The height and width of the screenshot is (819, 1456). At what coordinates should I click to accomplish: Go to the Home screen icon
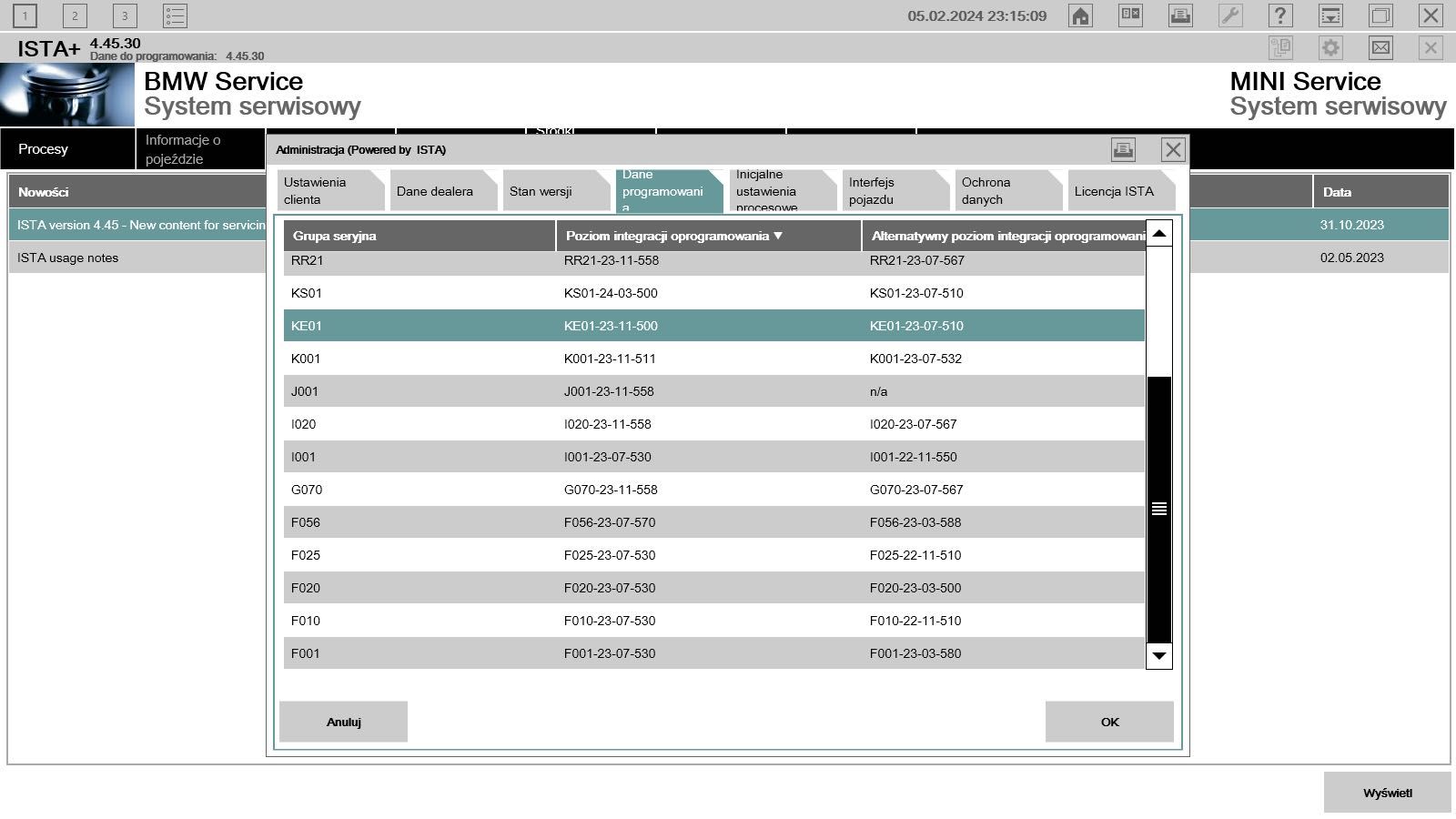point(1080,15)
